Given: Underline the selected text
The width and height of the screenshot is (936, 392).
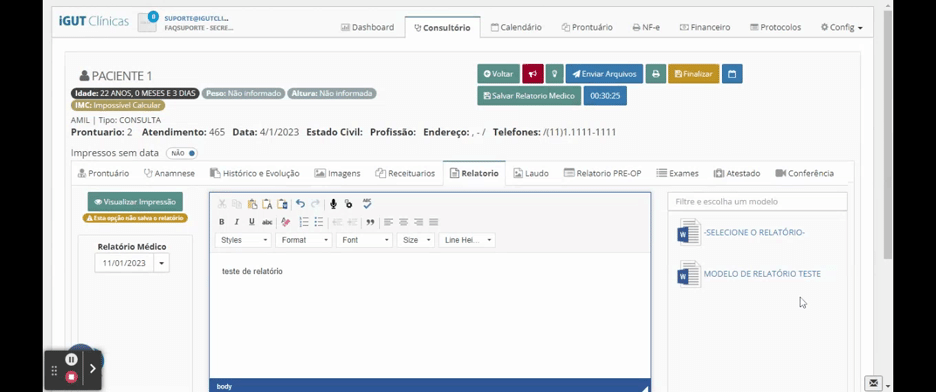Looking at the screenshot, I should coord(251,222).
